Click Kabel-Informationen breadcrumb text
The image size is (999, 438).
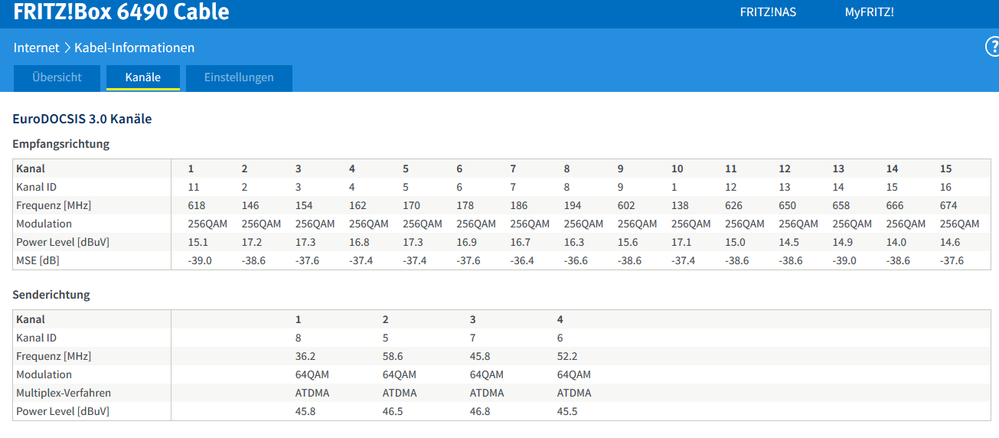click(134, 48)
